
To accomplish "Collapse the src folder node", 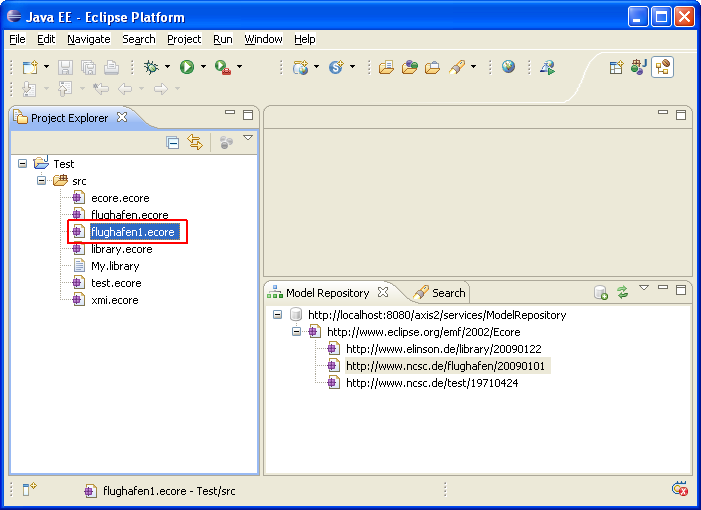I will point(41,181).
